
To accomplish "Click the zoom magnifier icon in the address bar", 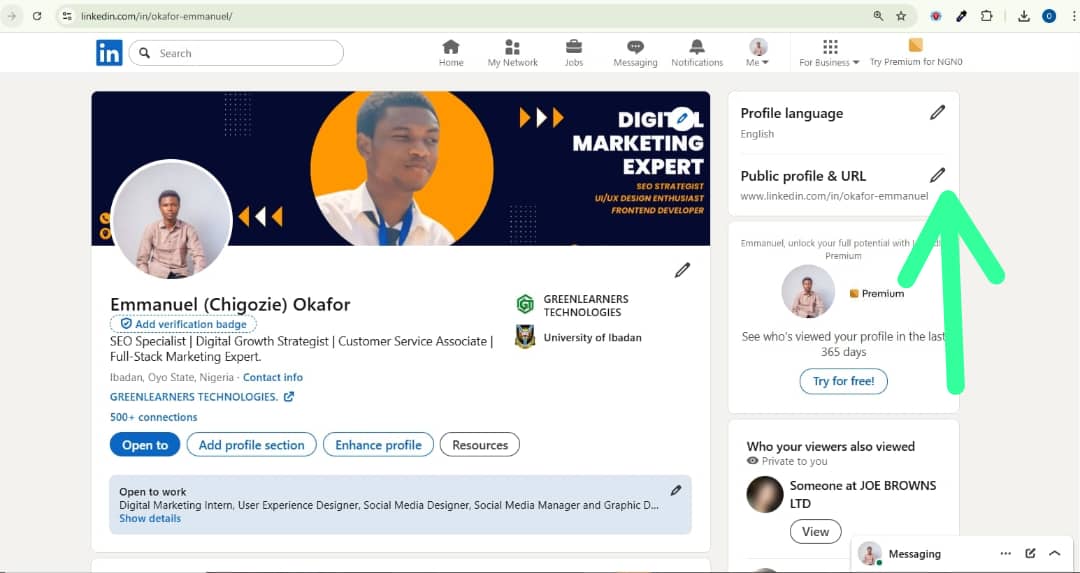I will coord(878,16).
